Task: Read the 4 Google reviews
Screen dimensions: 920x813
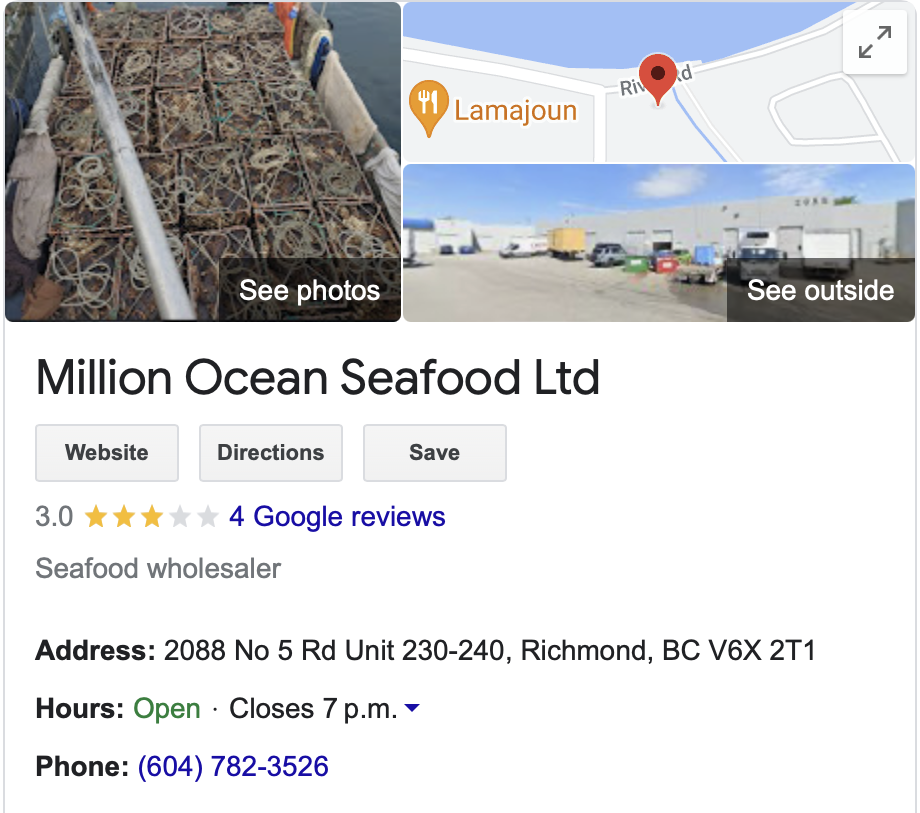Action: coord(337,517)
